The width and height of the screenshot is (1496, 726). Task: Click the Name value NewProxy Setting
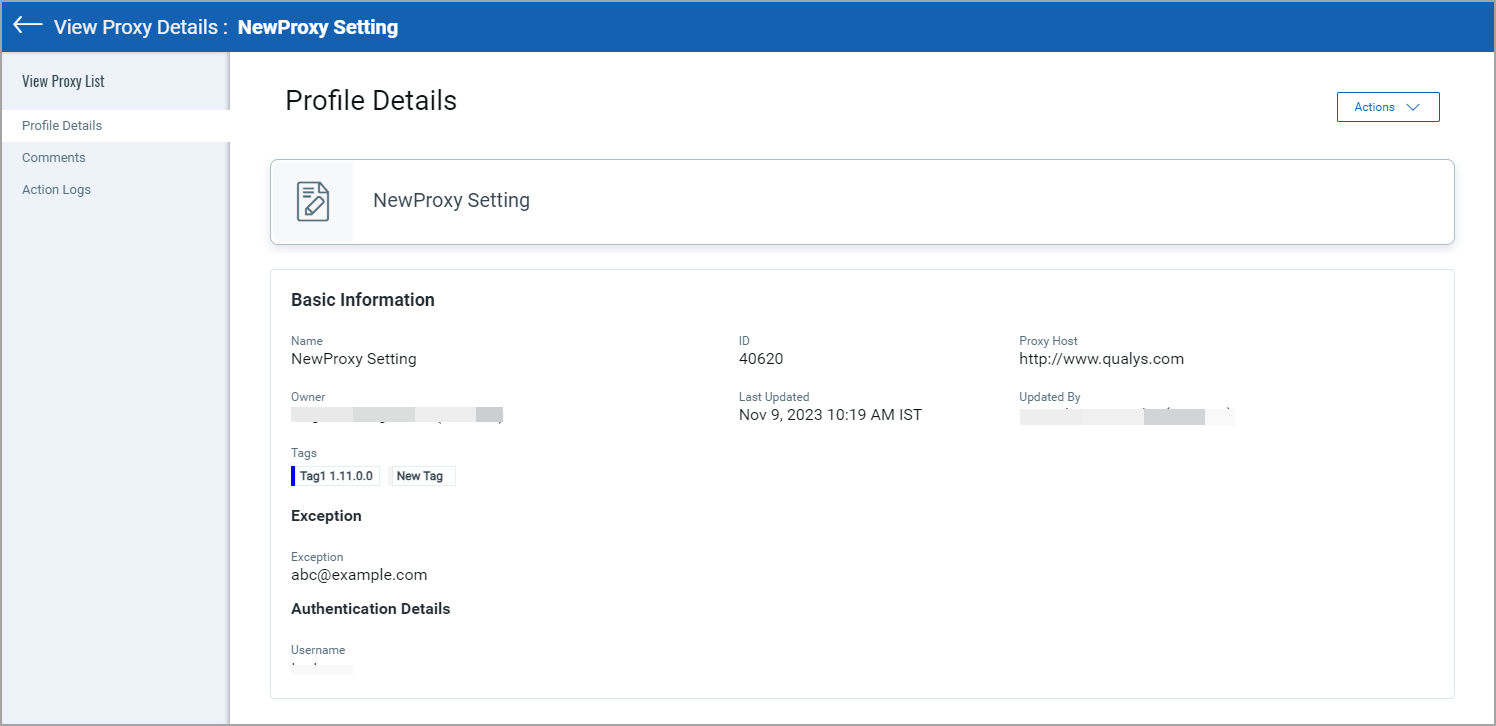[354, 359]
